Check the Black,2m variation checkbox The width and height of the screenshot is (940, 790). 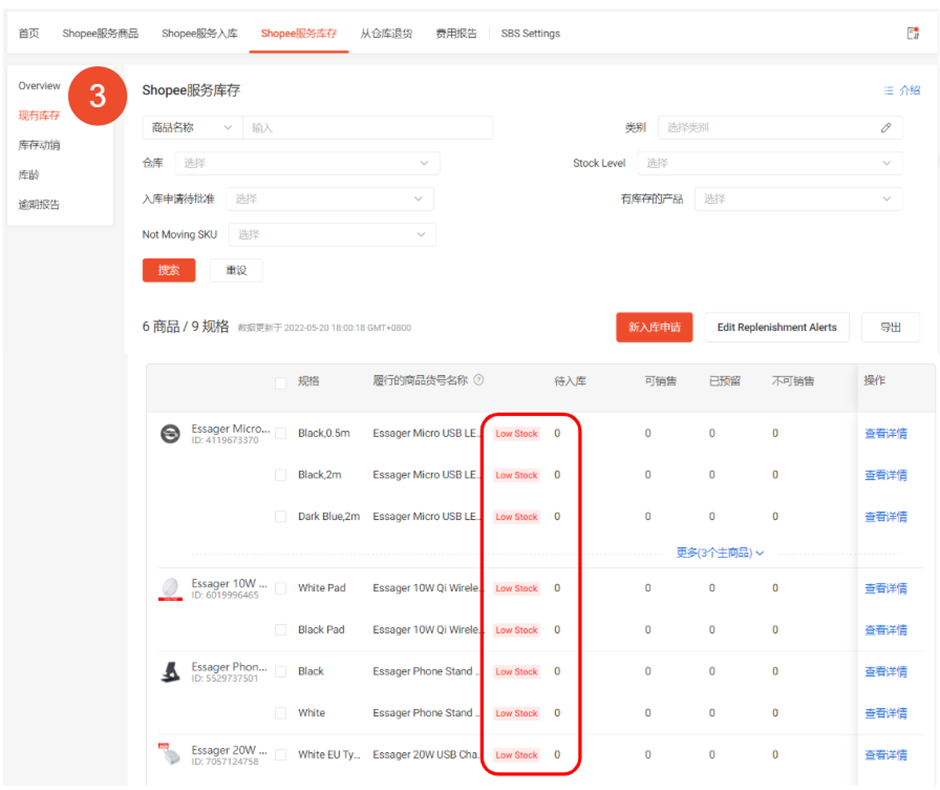tap(281, 475)
